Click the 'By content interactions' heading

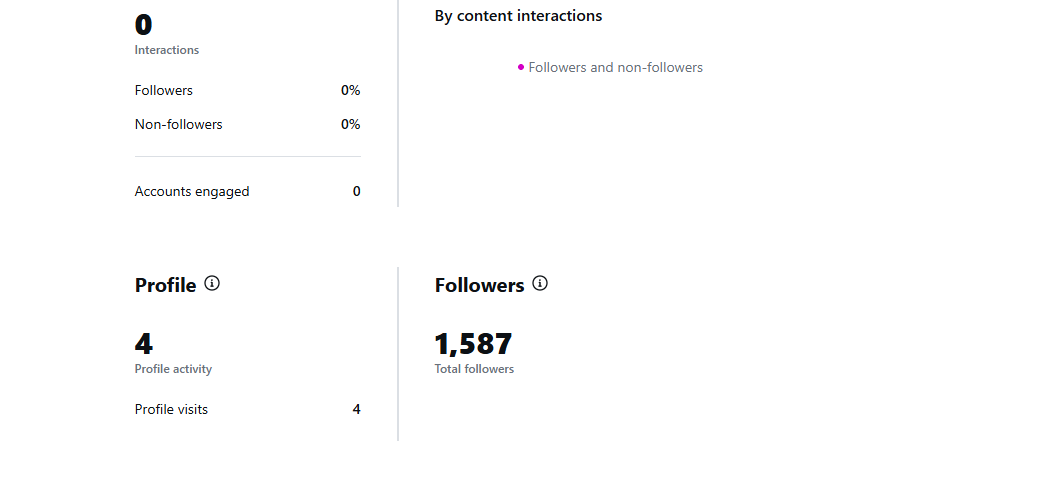(518, 16)
